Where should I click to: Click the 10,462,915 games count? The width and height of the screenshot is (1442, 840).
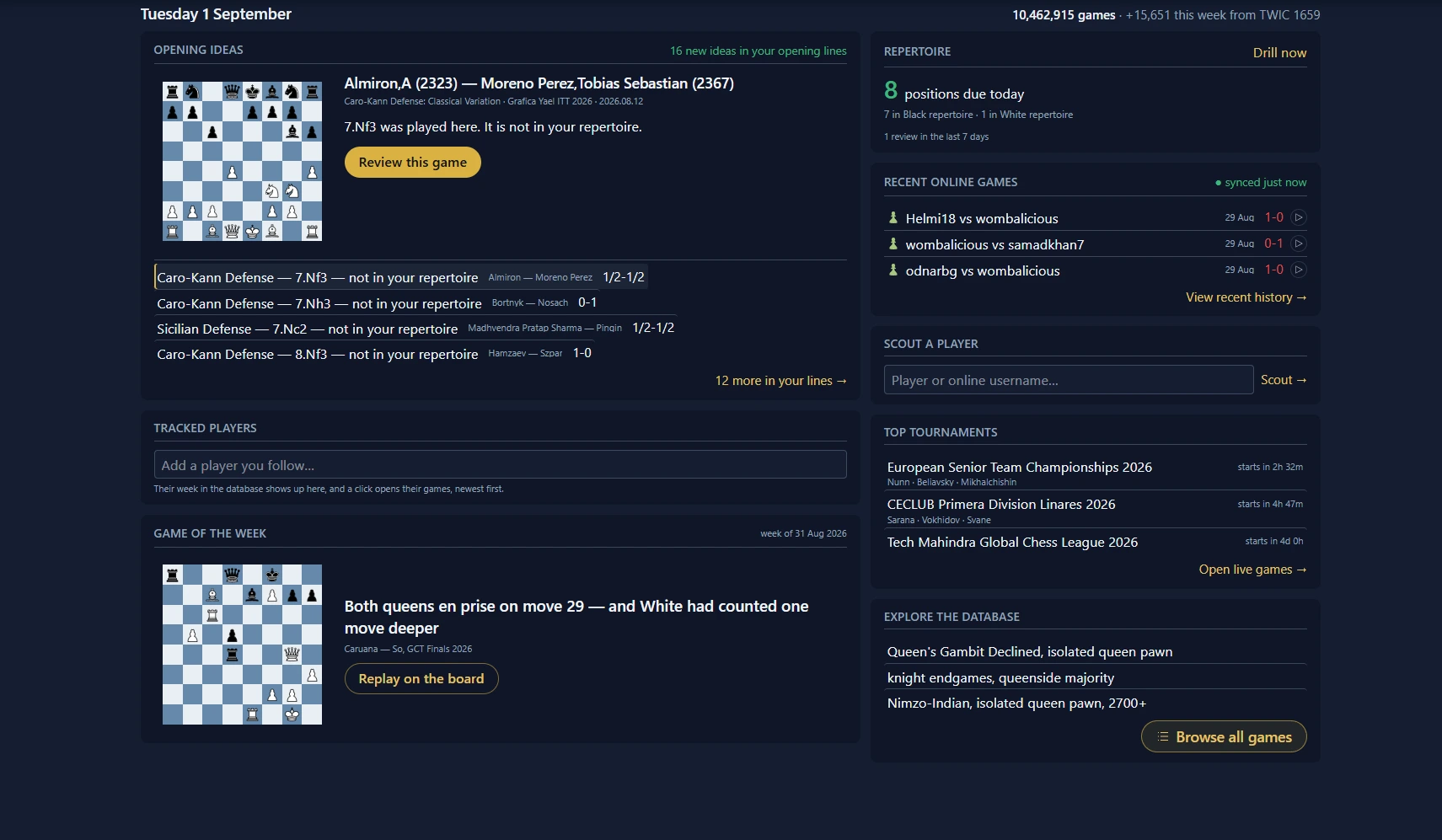(1064, 15)
